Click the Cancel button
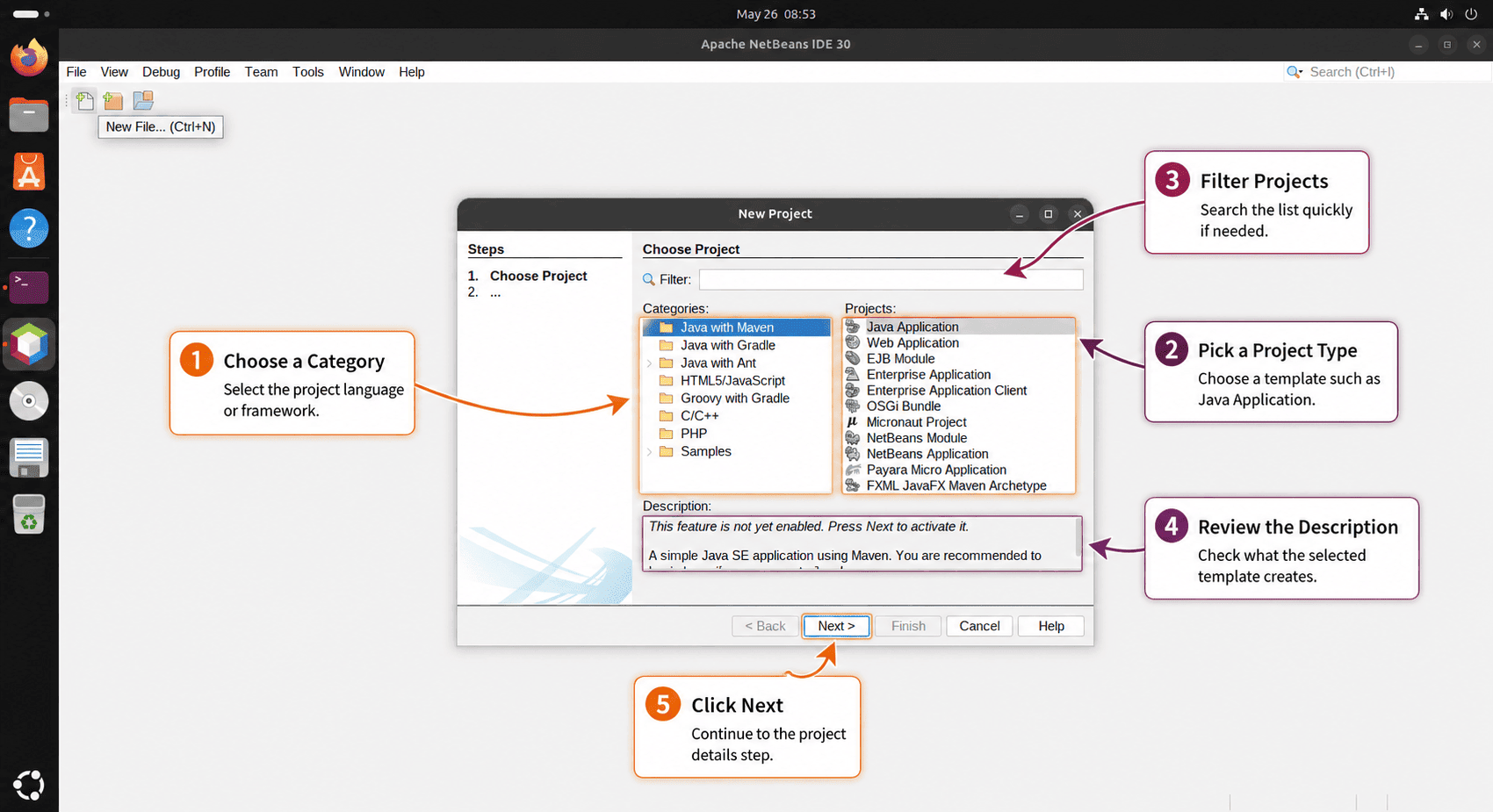1493x812 pixels. 979,626
